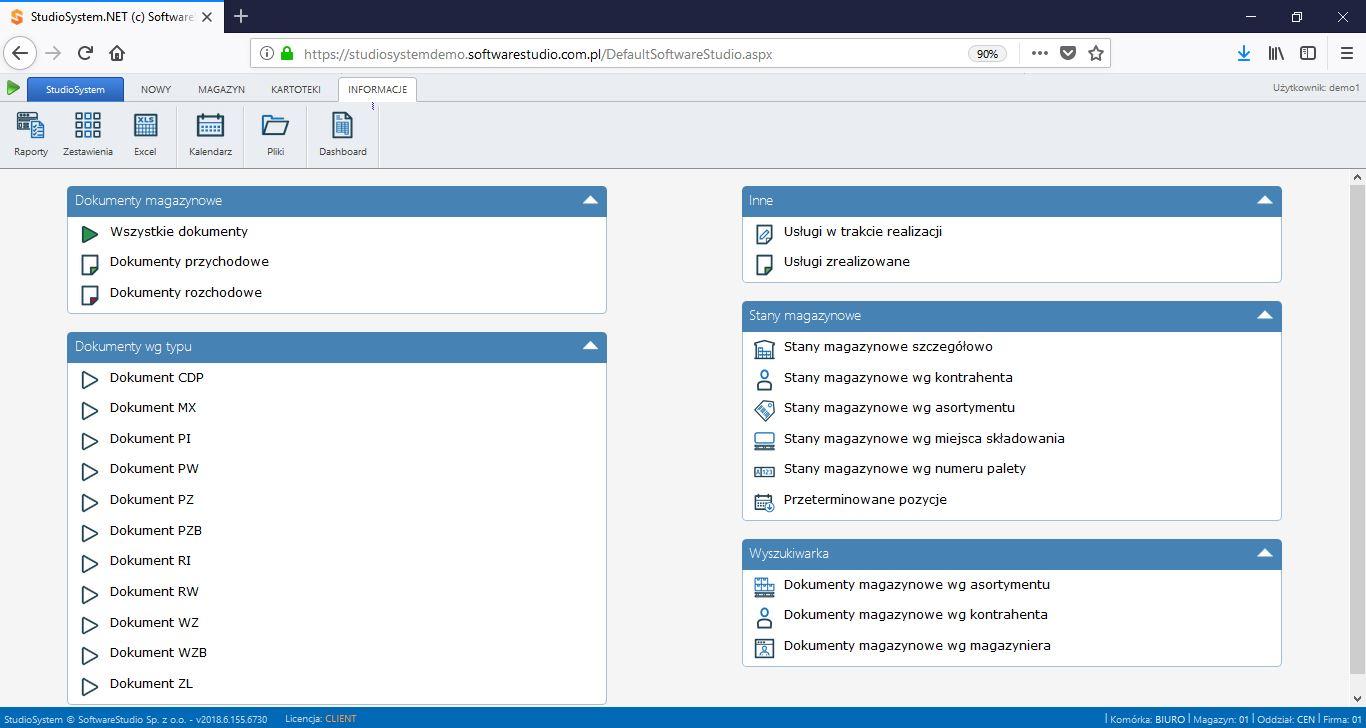Open the browser downloads arrow

[x=1244, y=54]
